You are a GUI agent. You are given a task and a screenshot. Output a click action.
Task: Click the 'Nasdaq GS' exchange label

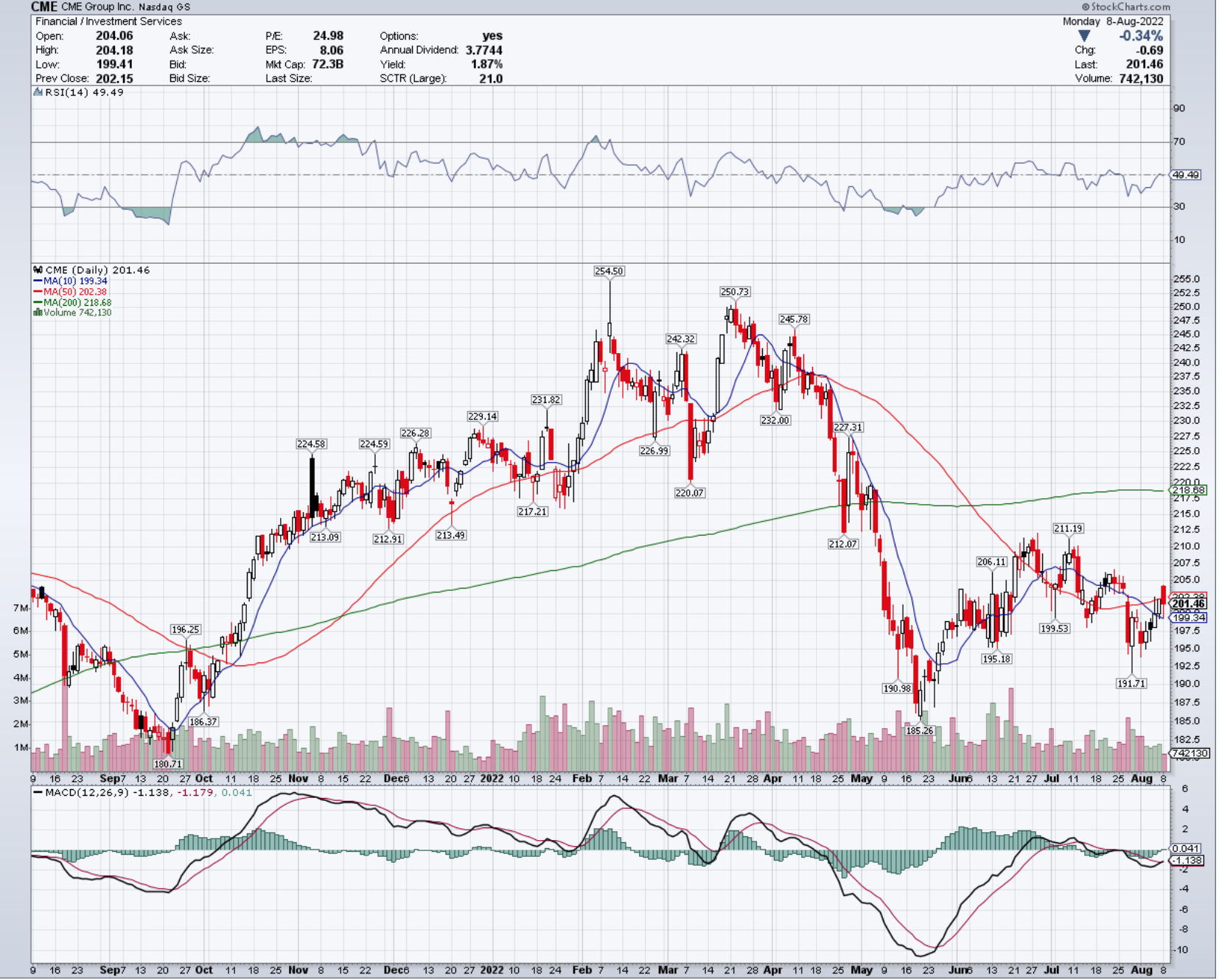(164, 7)
